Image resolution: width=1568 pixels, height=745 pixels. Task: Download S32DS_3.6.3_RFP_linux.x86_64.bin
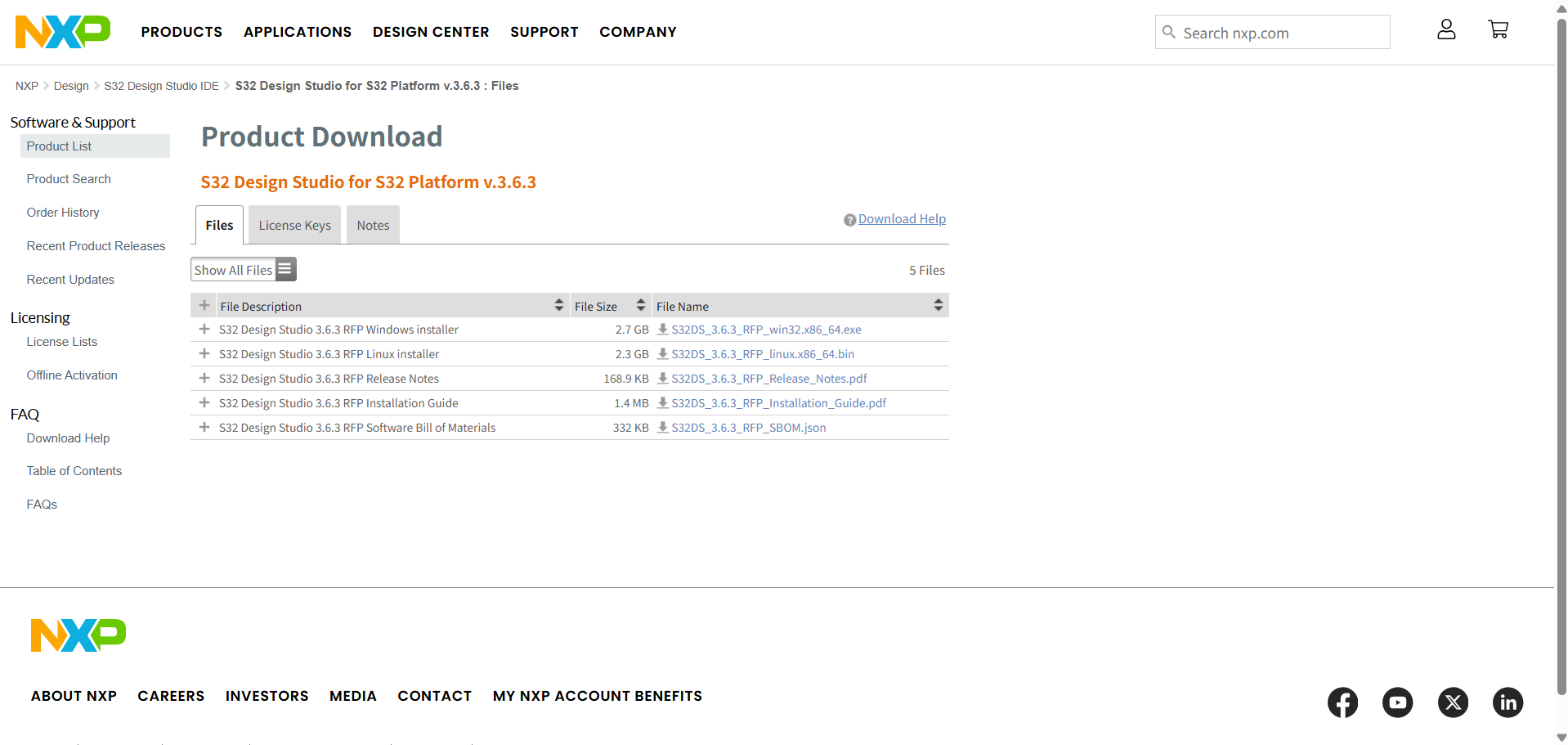click(x=763, y=354)
